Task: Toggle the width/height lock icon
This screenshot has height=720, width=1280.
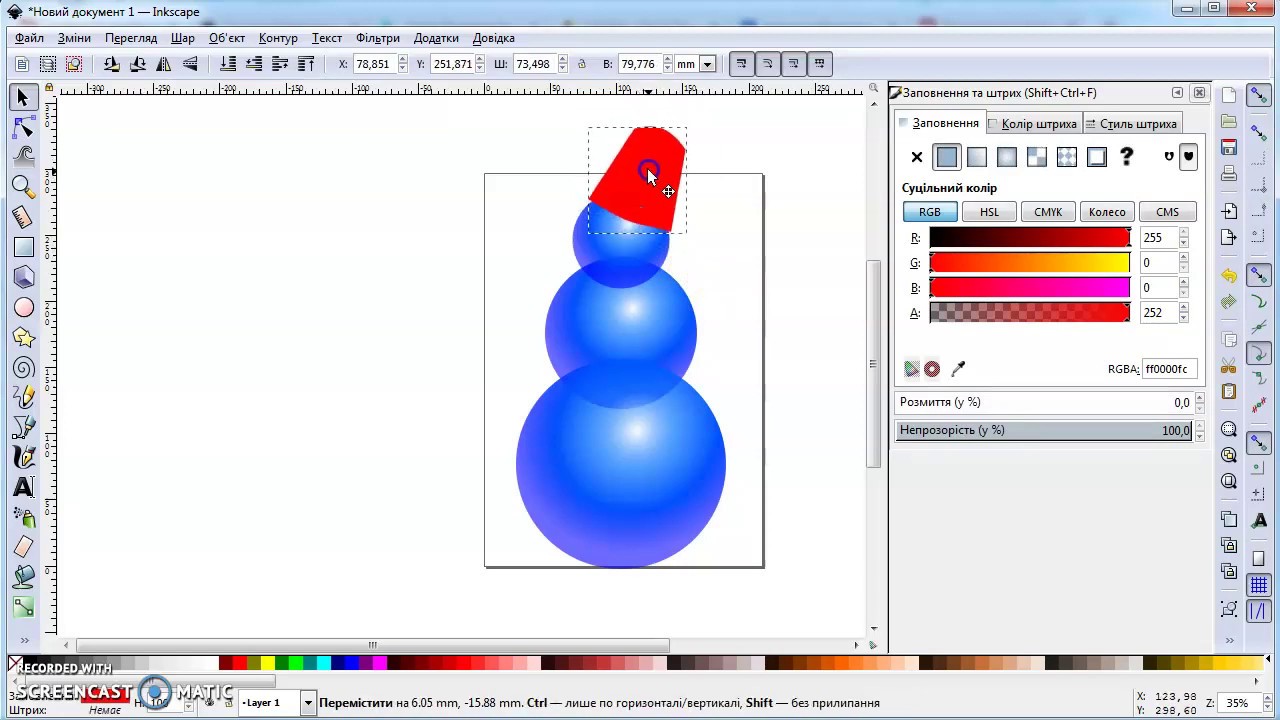Action: tap(582, 64)
